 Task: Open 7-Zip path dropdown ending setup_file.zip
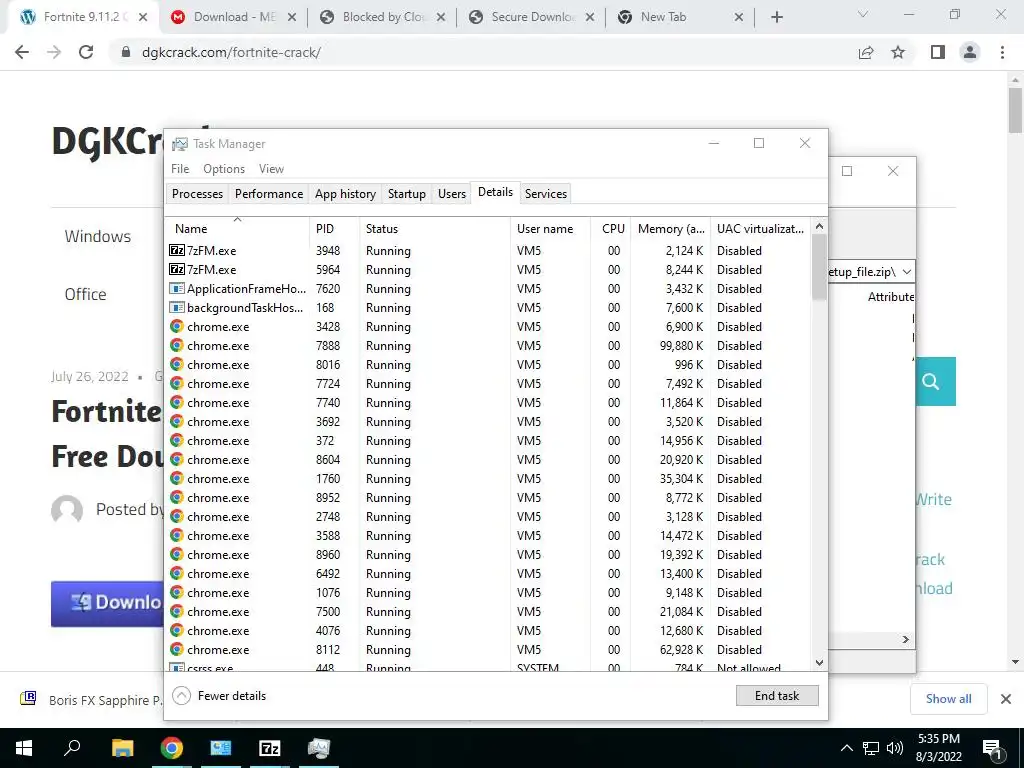click(x=906, y=272)
